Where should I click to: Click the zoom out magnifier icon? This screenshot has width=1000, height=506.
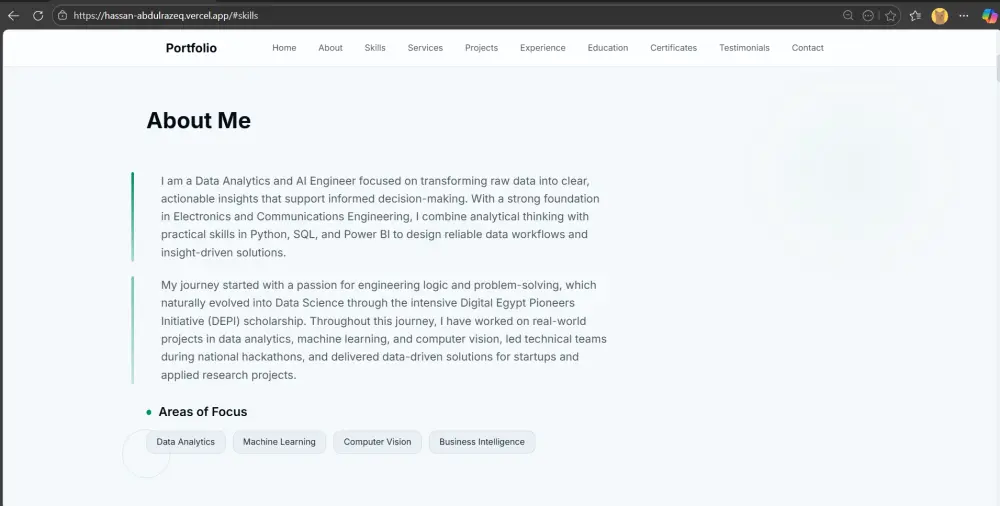848,16
